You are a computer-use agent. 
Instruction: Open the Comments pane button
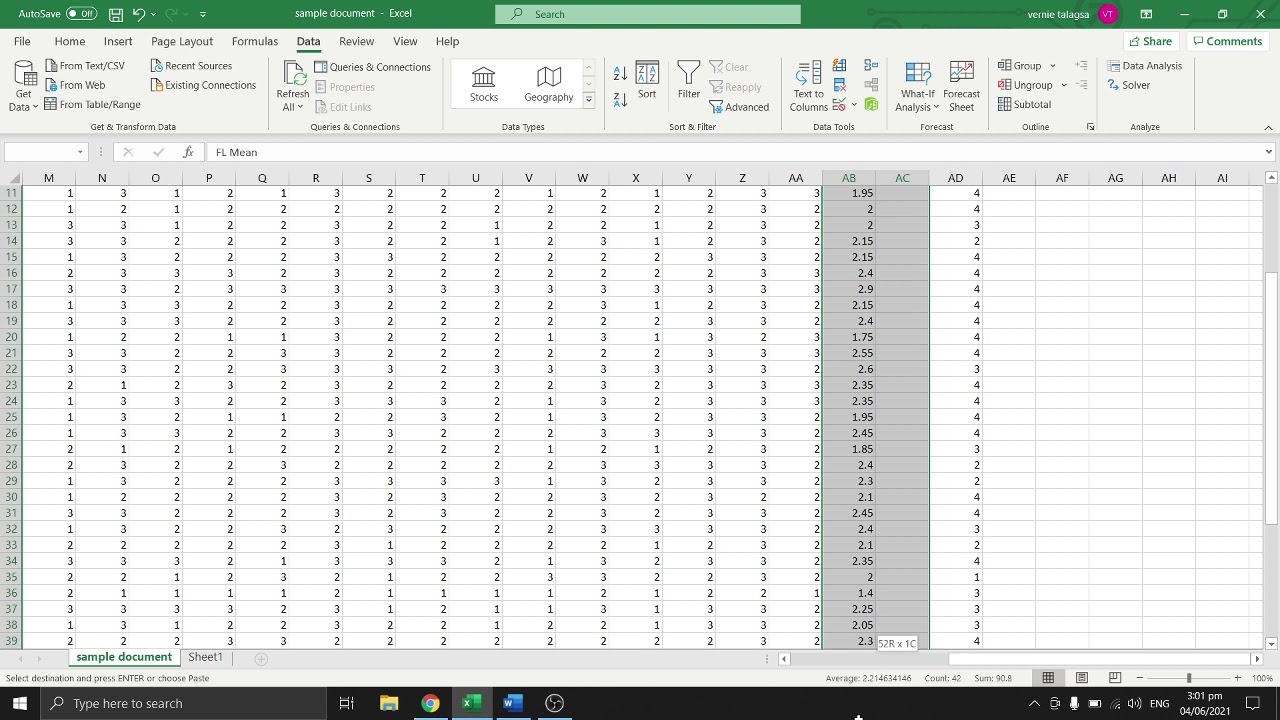point(1227,41)
